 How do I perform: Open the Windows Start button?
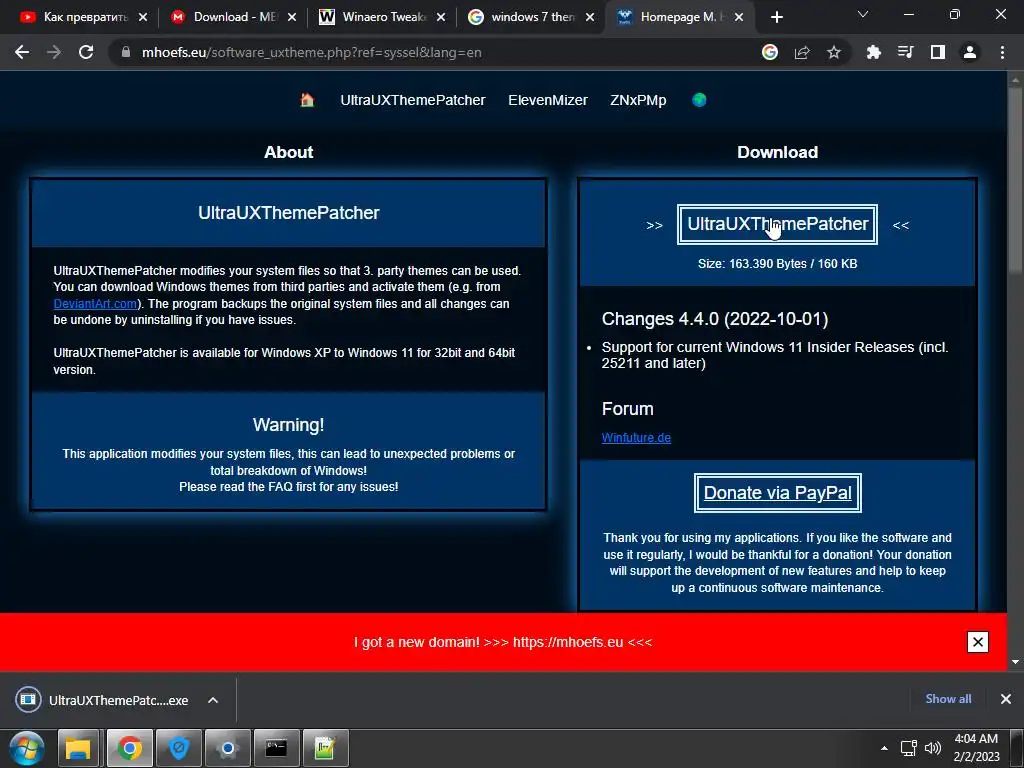coord(27,748)
